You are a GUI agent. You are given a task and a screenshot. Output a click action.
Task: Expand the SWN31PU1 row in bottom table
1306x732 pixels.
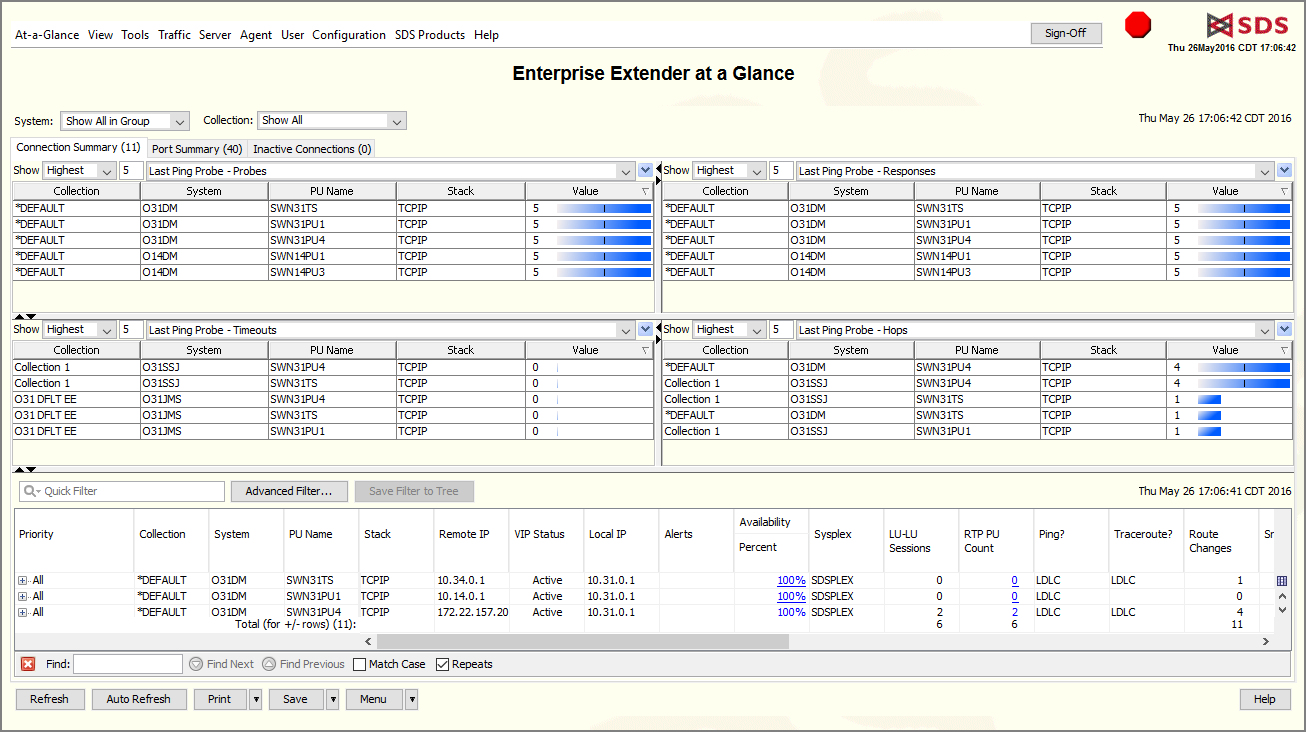(x=22, y=596)
